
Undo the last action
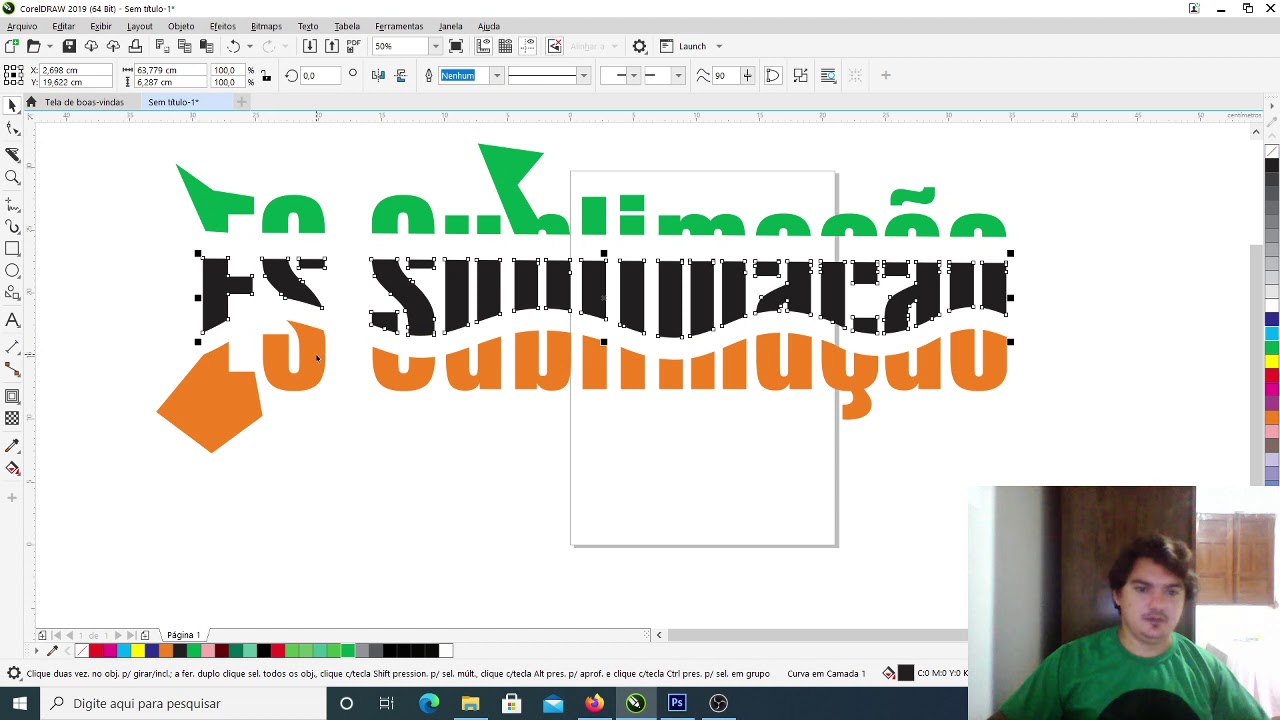click(233, 46)
